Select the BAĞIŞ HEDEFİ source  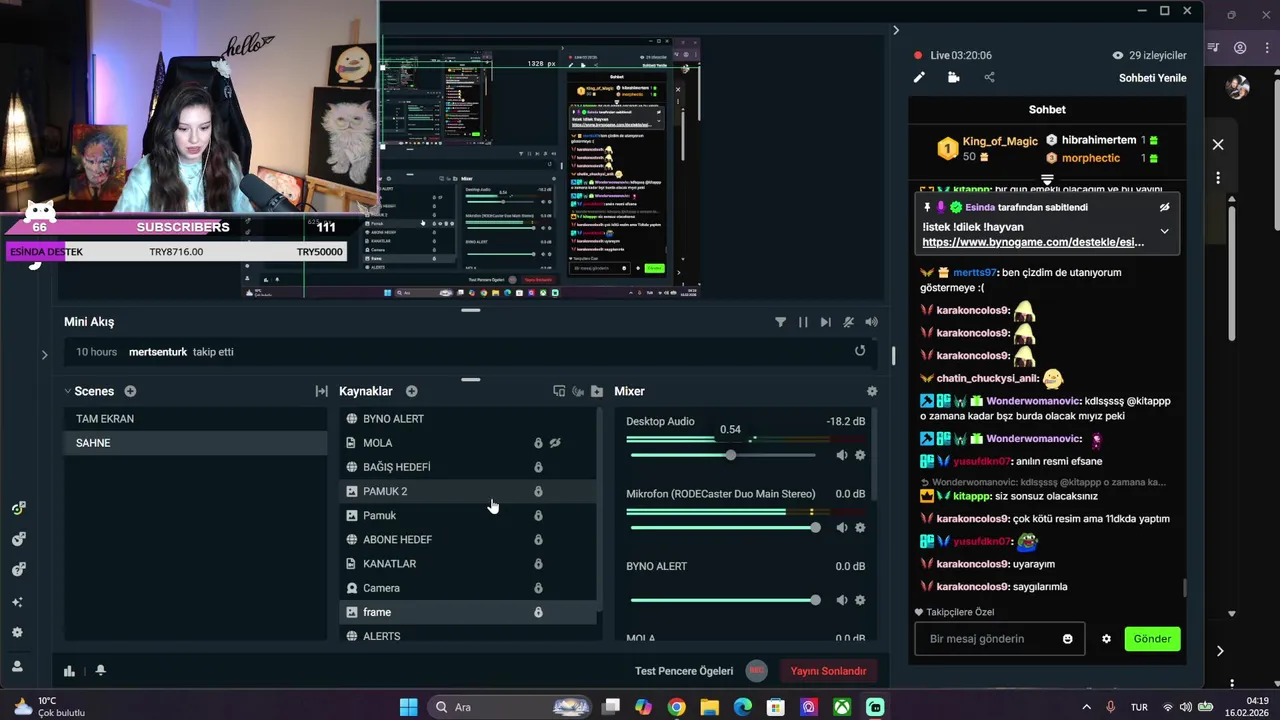[x=468, y=467]
